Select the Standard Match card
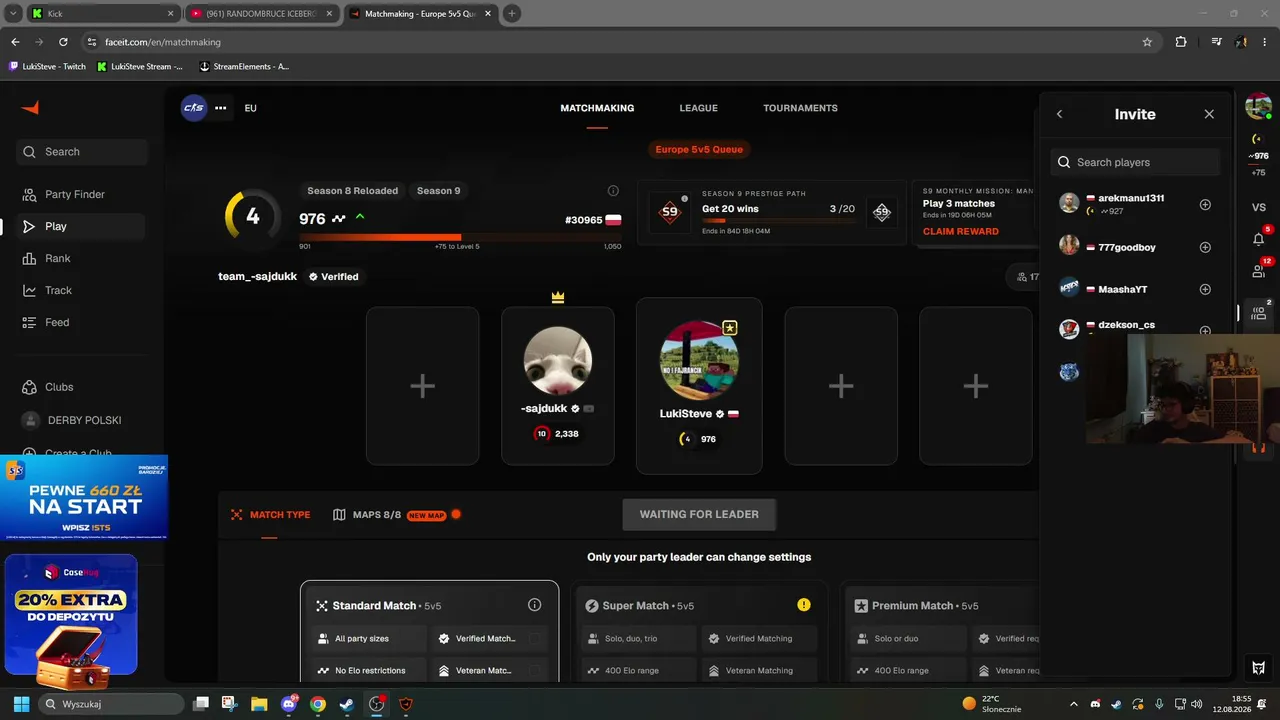Viewport: 1280px width, 720px height. [429, 631]
